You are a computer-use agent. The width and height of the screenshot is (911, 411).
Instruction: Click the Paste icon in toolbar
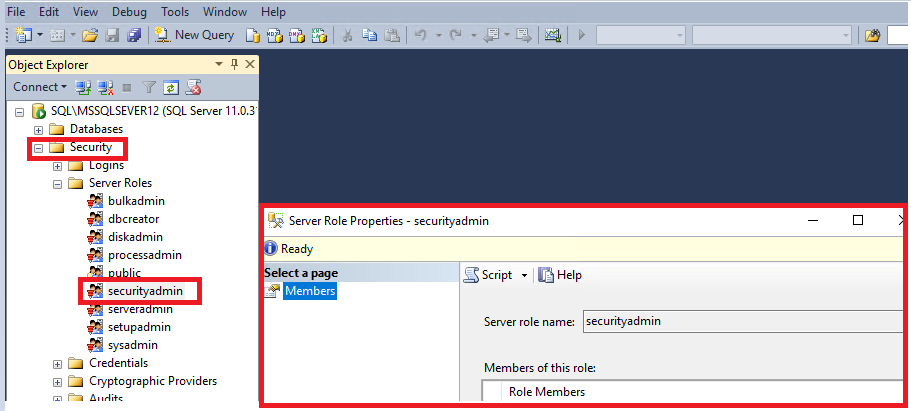[393, 35]
